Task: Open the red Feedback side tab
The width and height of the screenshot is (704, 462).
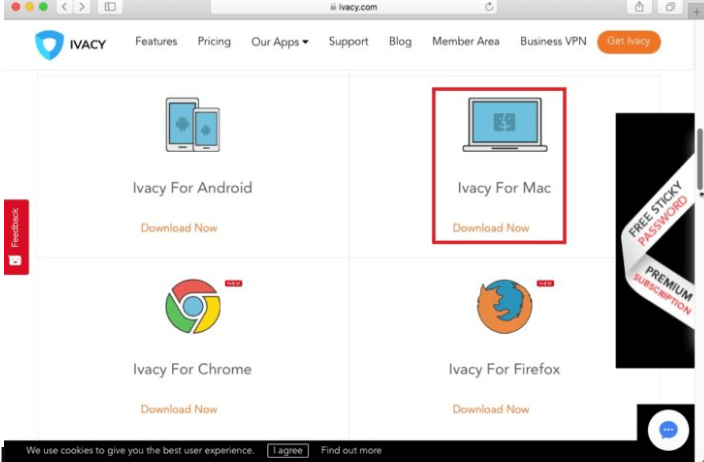Action: pos(16,237)
